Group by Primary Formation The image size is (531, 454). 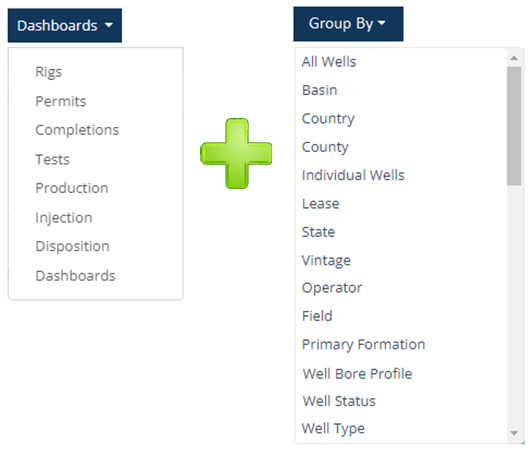363,345
